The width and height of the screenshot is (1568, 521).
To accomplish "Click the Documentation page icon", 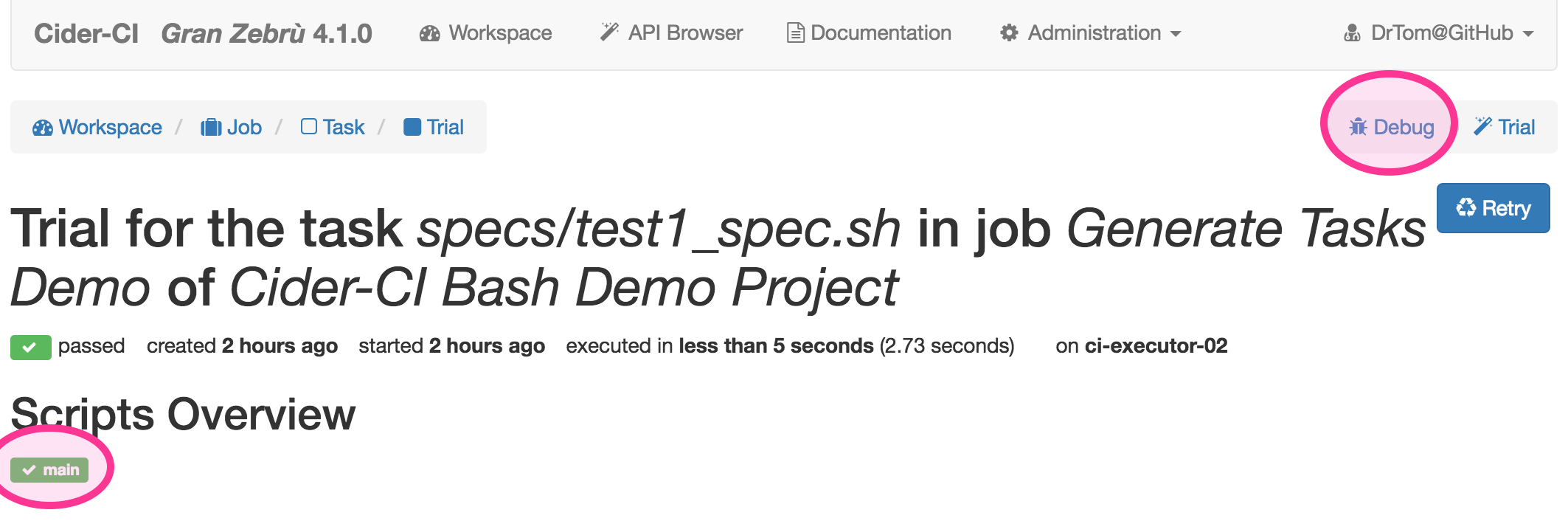I will pos(795,33).
